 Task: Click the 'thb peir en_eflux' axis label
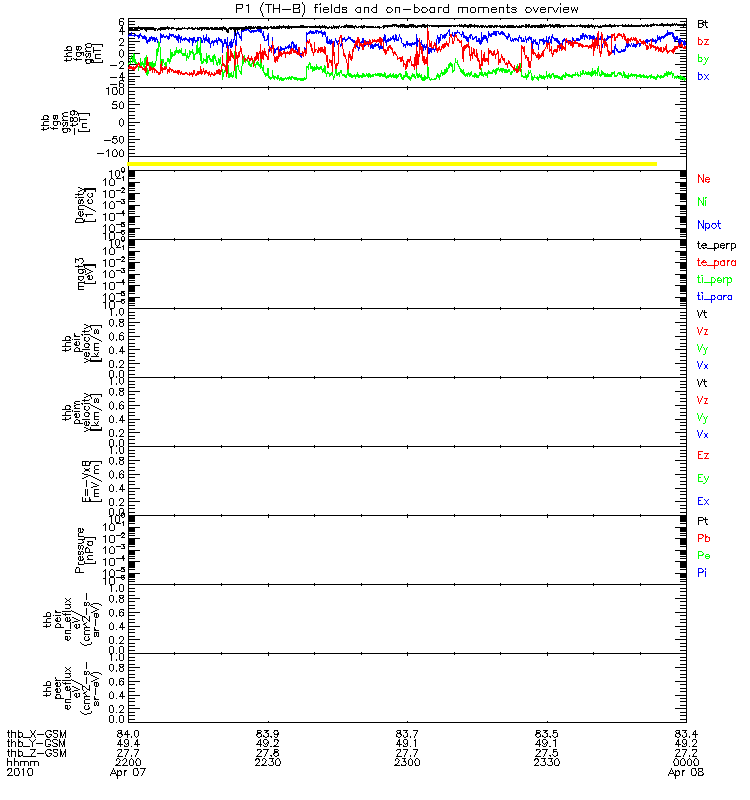72,619
